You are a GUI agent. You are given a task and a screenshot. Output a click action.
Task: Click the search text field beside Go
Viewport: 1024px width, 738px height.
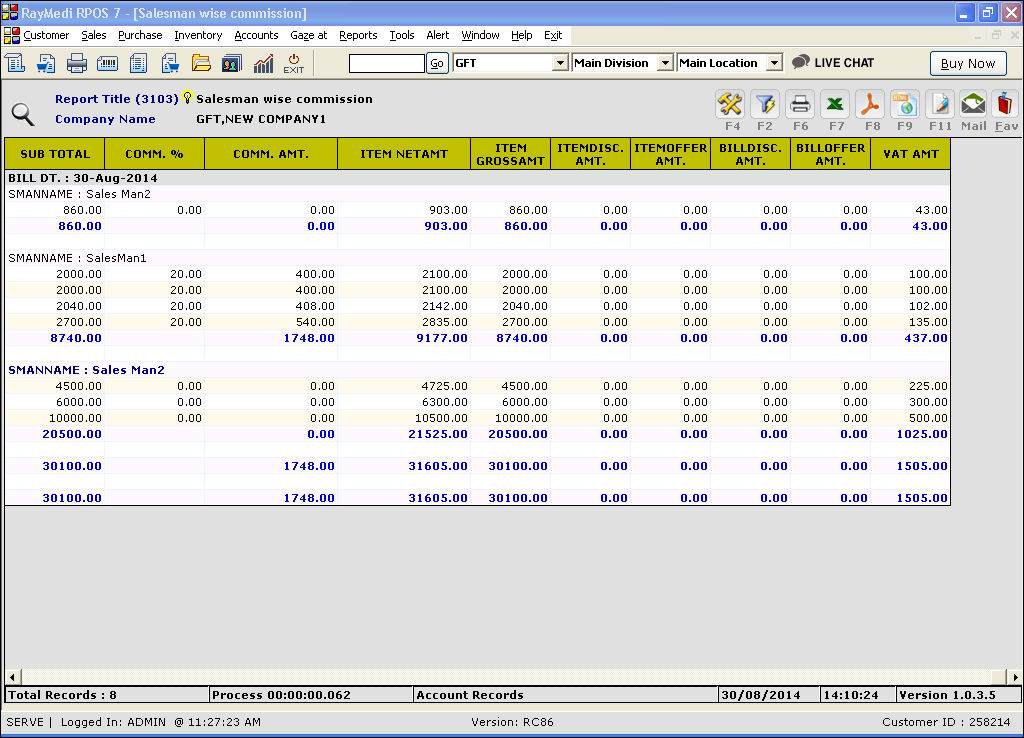click(386, 63)
